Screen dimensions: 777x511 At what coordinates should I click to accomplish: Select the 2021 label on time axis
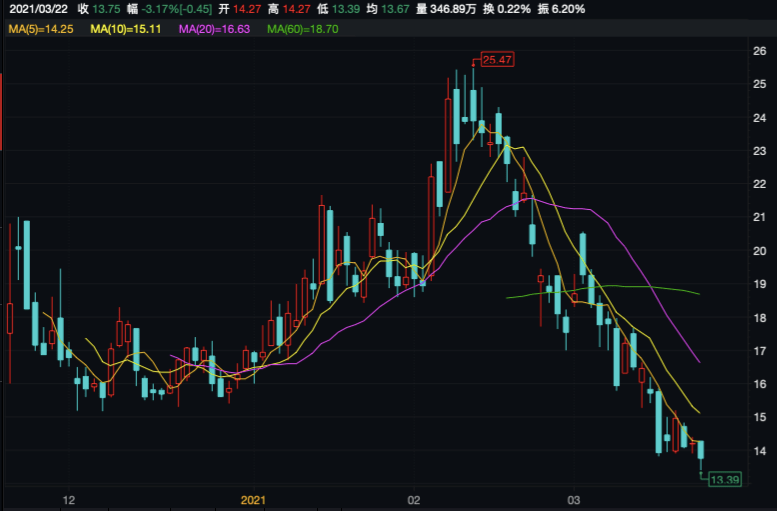[254, 498]
